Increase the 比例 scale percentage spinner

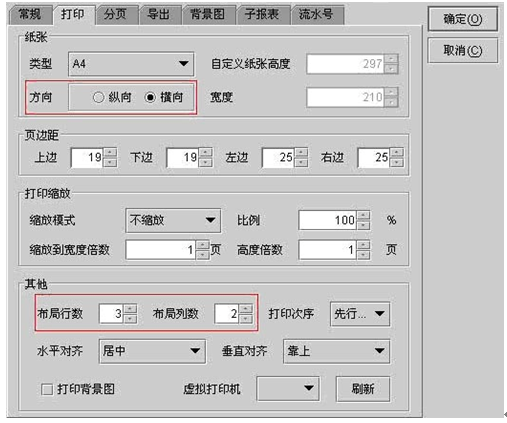(363, 215)
